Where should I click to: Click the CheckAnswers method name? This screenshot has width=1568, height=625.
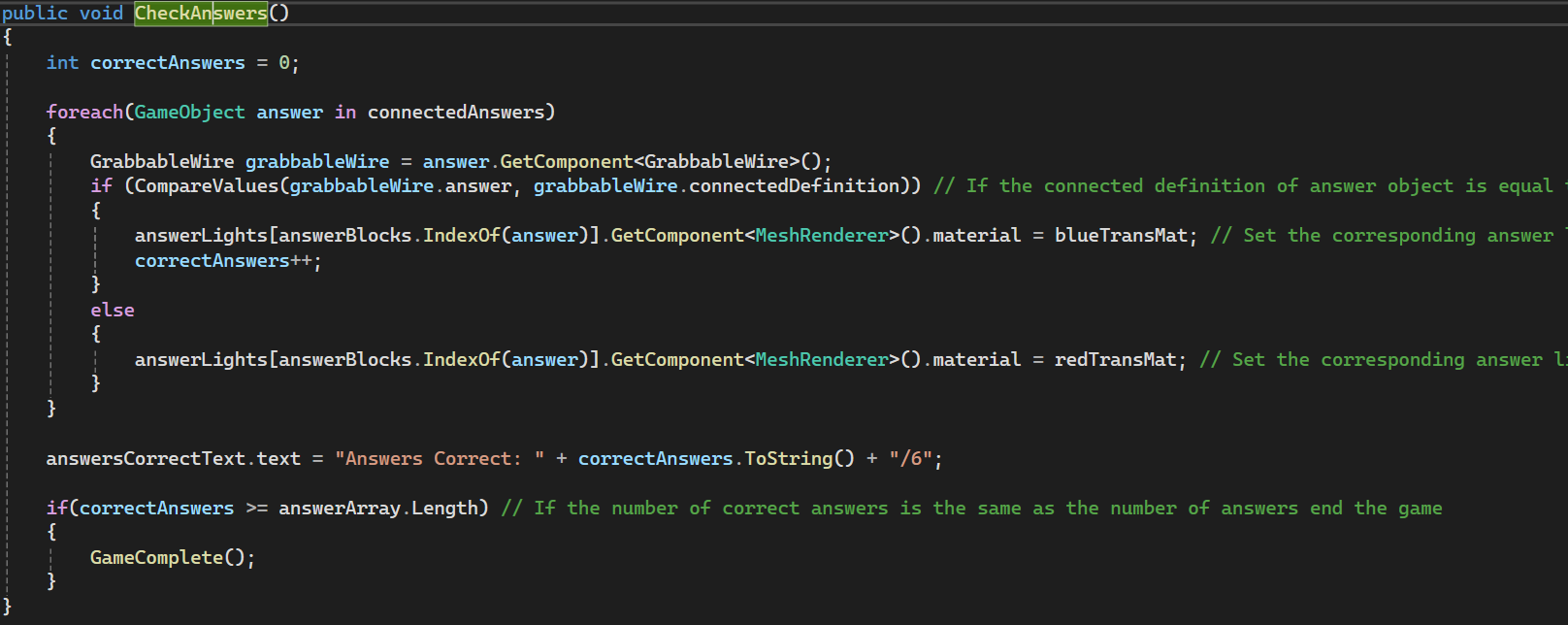click(x=201, y=14)
